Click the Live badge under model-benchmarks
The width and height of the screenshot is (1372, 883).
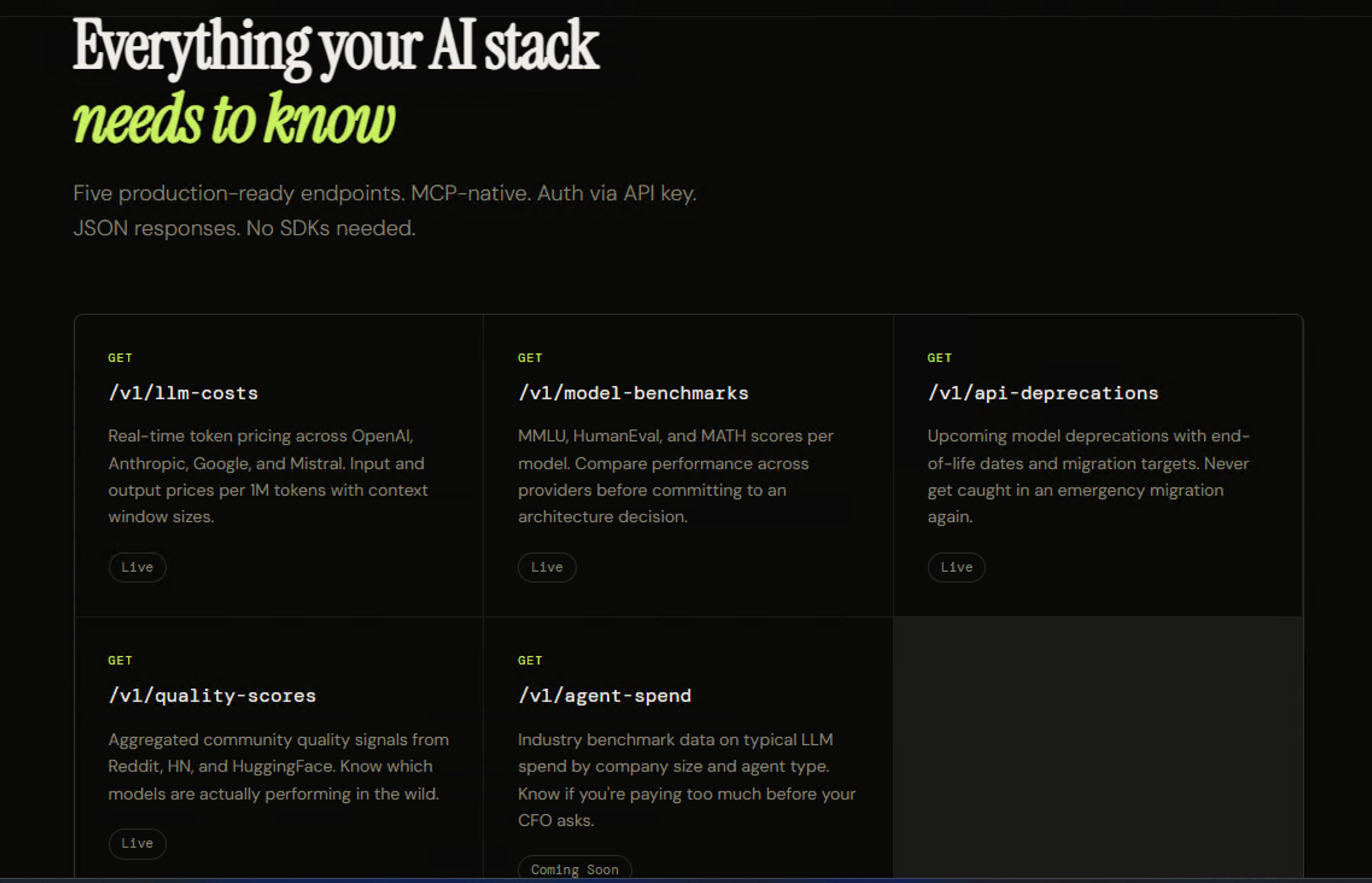coord(547,567)
